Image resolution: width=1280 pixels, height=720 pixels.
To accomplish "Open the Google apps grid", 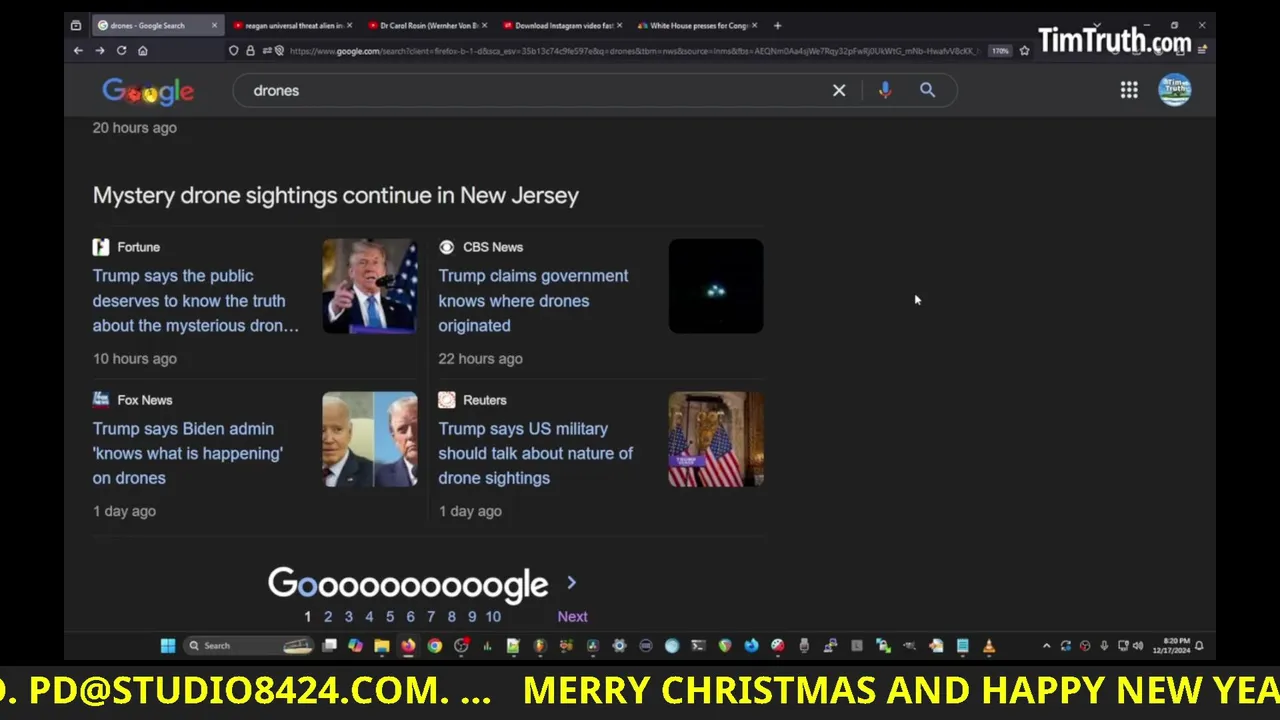I will (x=1129, y=90).
